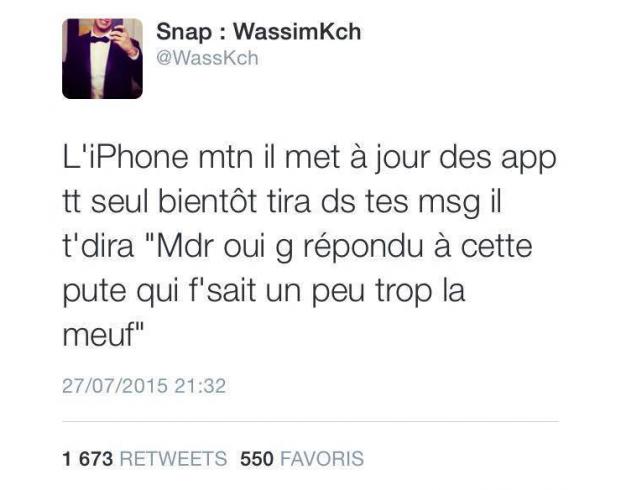
Task: Click the retweet count number 1 673
Action: (88, 459)
